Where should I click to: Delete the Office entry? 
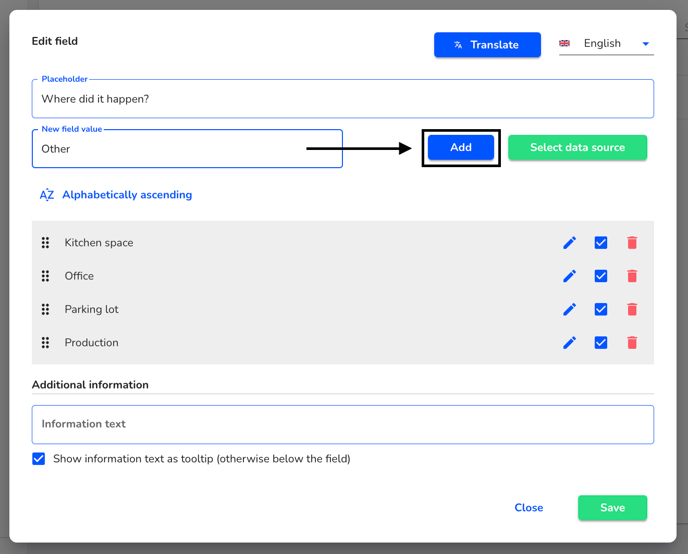click(632, 276)
